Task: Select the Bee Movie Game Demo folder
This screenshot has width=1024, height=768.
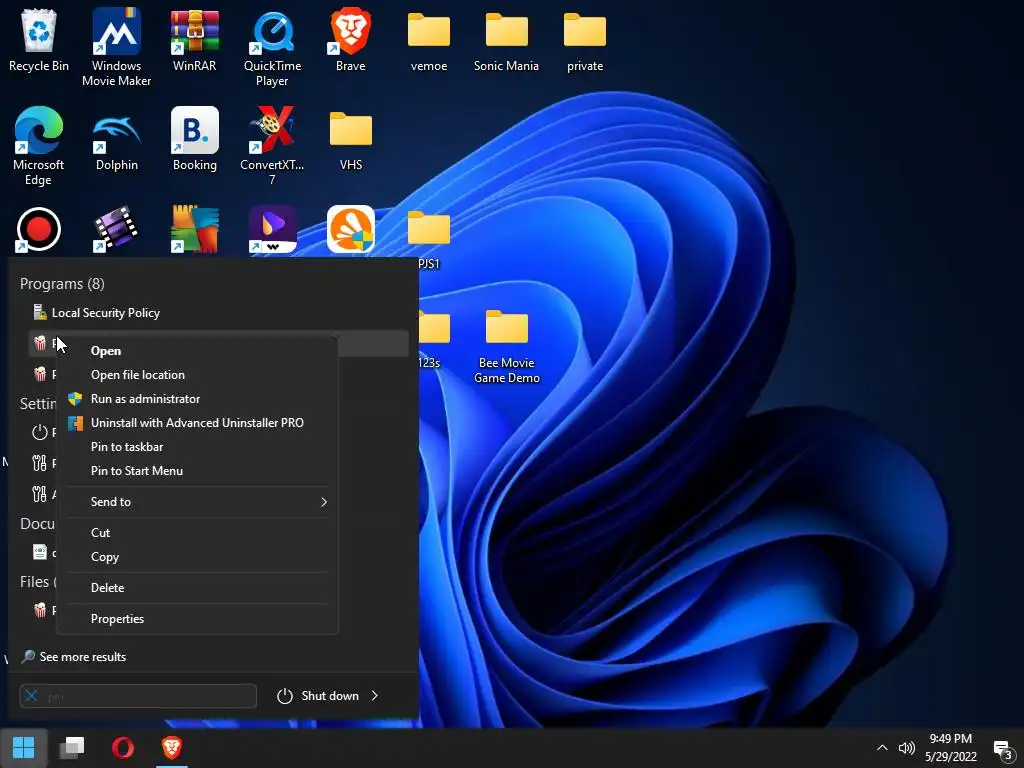Action: point(507,346)
